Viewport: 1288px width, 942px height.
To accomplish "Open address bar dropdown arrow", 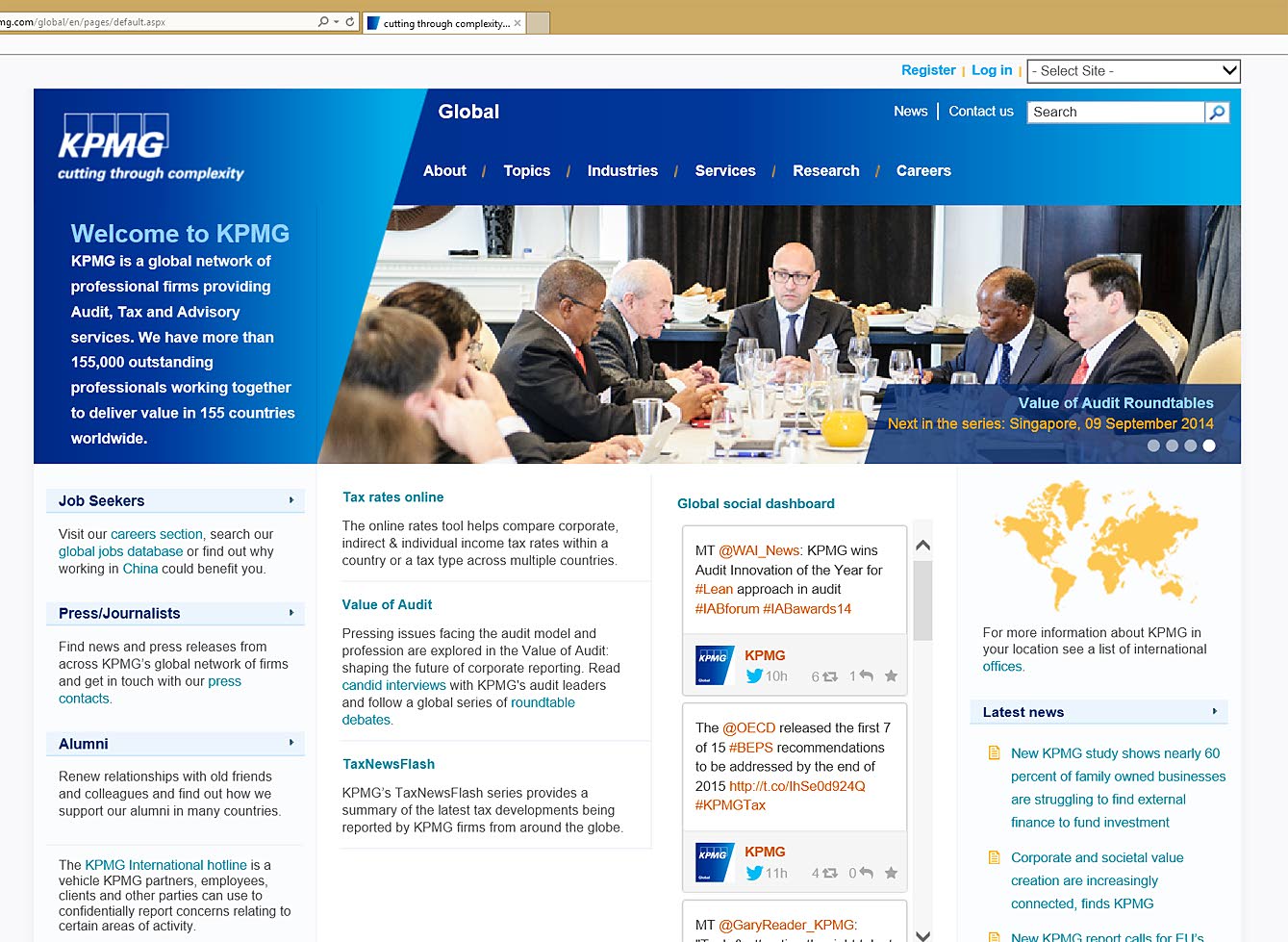I will click(x=337, y=21).
